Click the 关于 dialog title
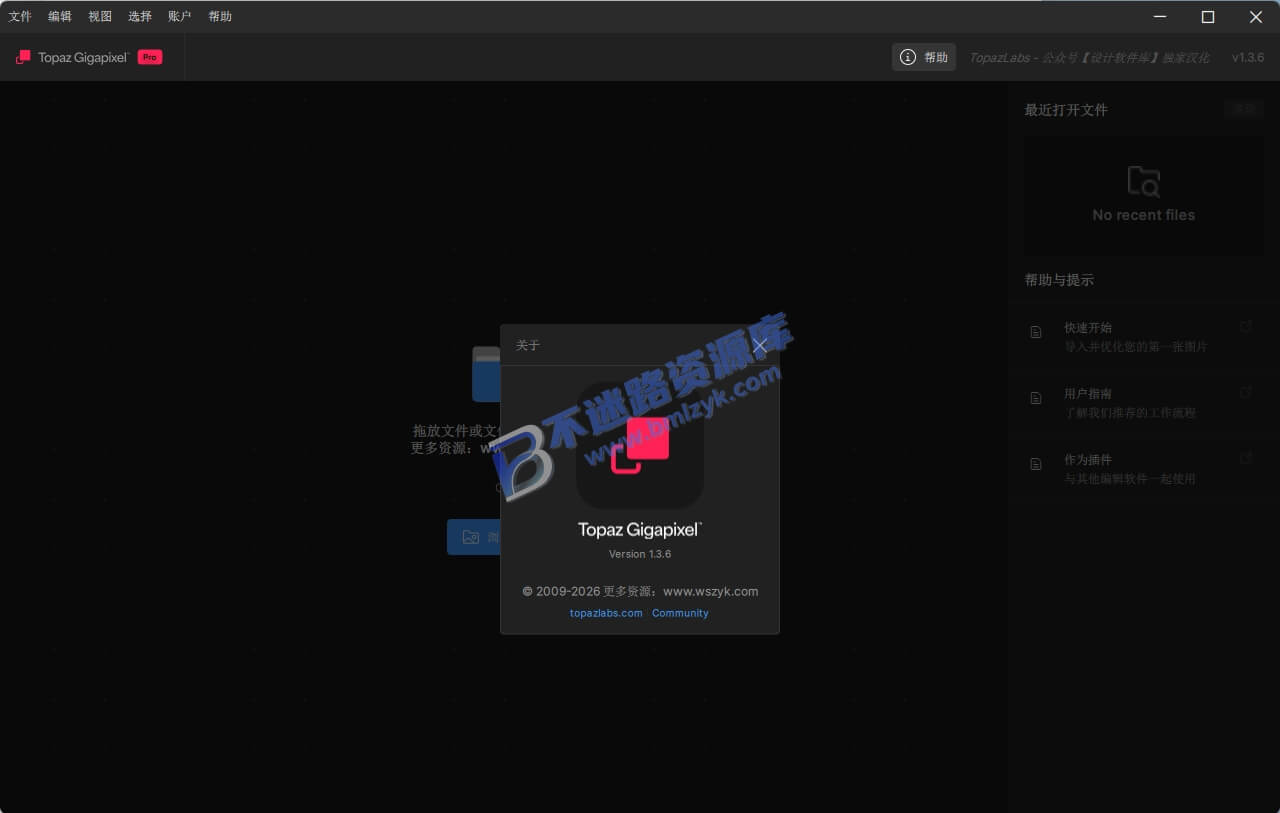This screenshot has height=813, width=1280. click(x=528, y=345)
